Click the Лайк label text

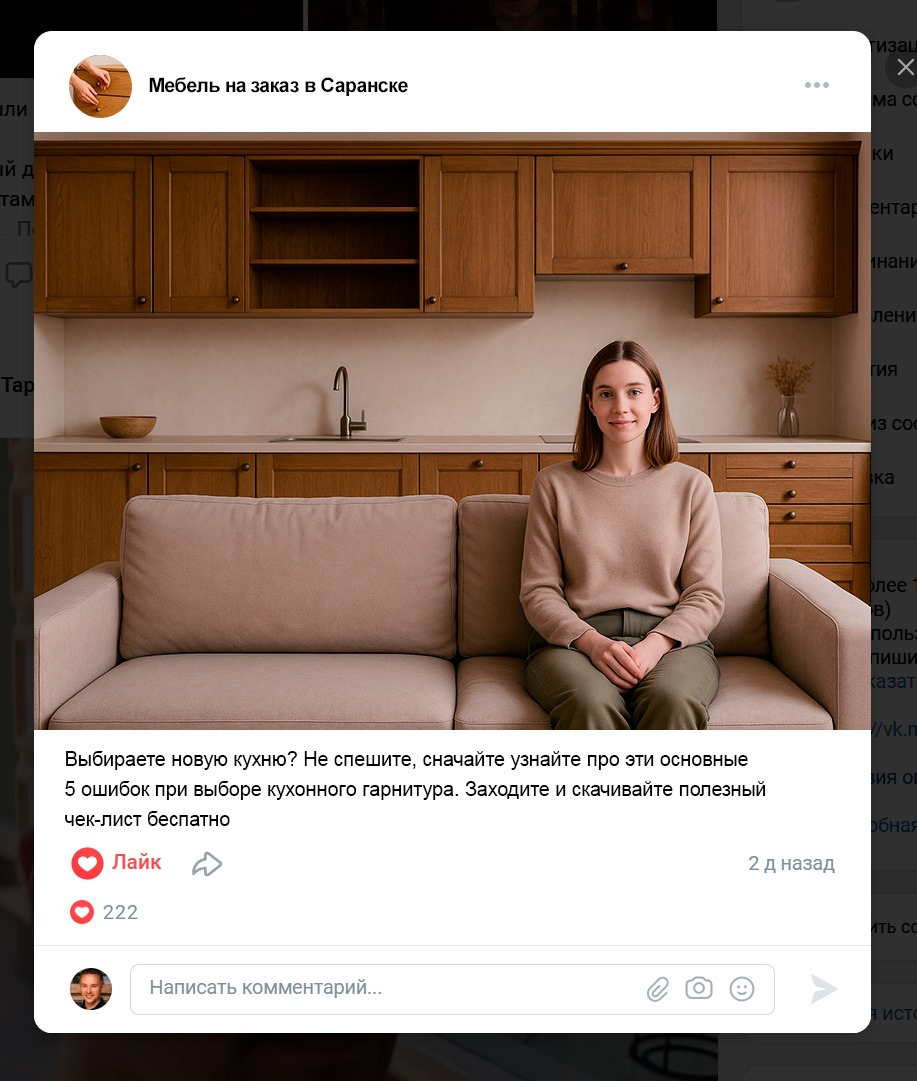pos(137,862)
